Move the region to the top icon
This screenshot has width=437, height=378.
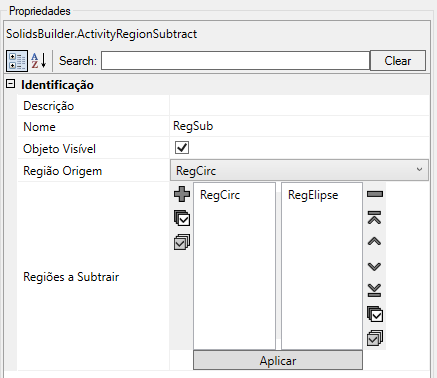click(375, 218)
